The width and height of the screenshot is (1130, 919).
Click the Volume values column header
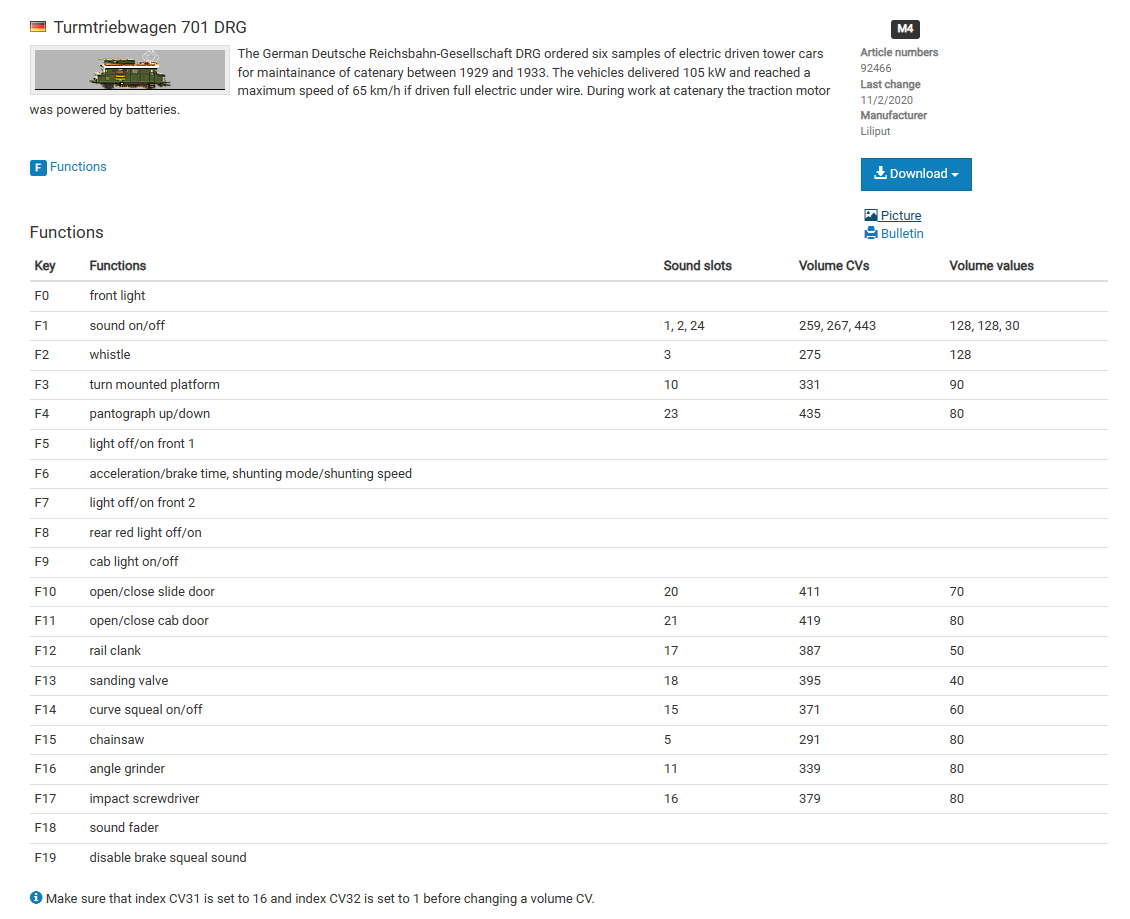[x=991, y=266]
